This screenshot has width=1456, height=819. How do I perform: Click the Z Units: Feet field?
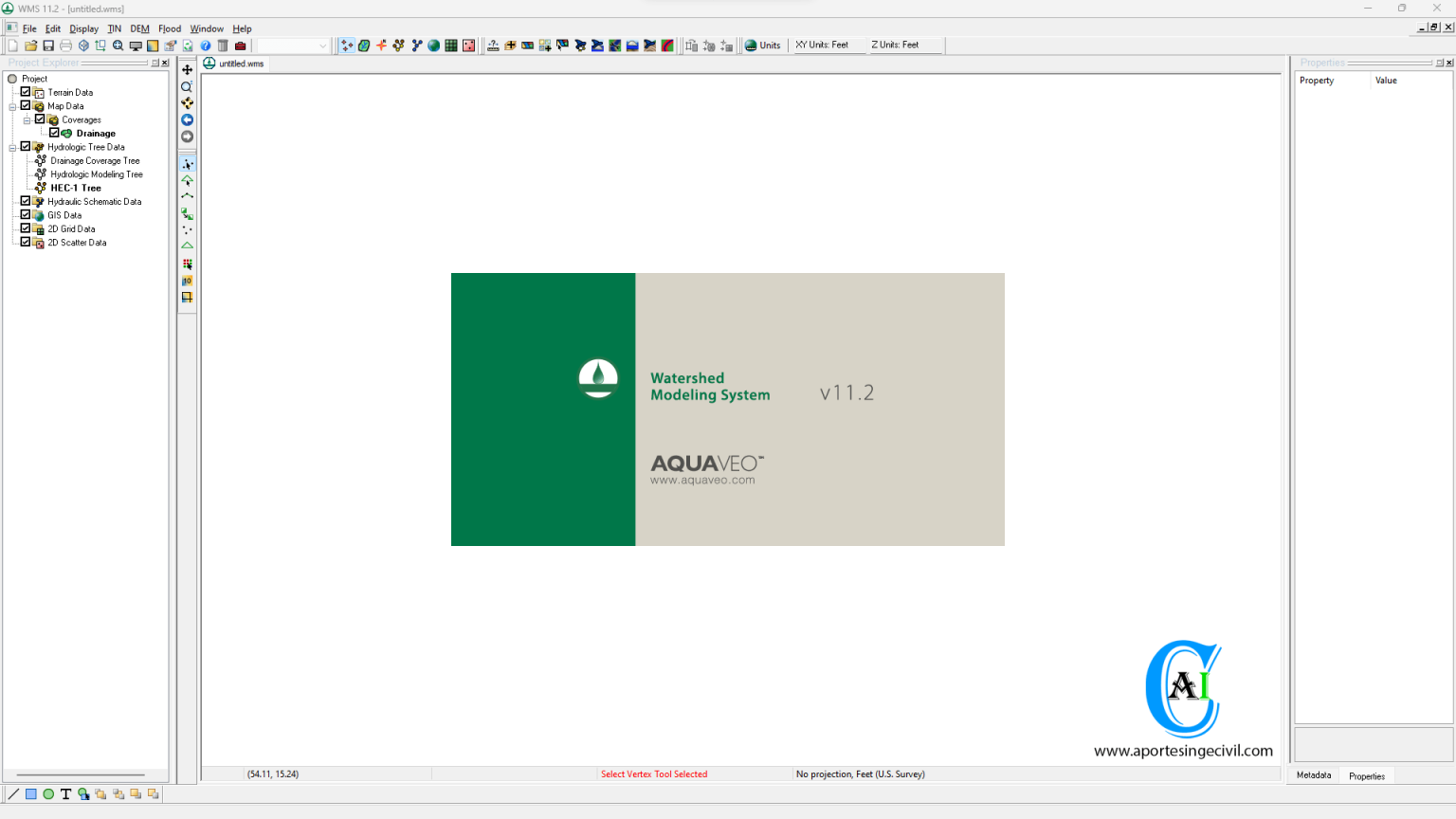pyautogui.click(x=904, y=45)
